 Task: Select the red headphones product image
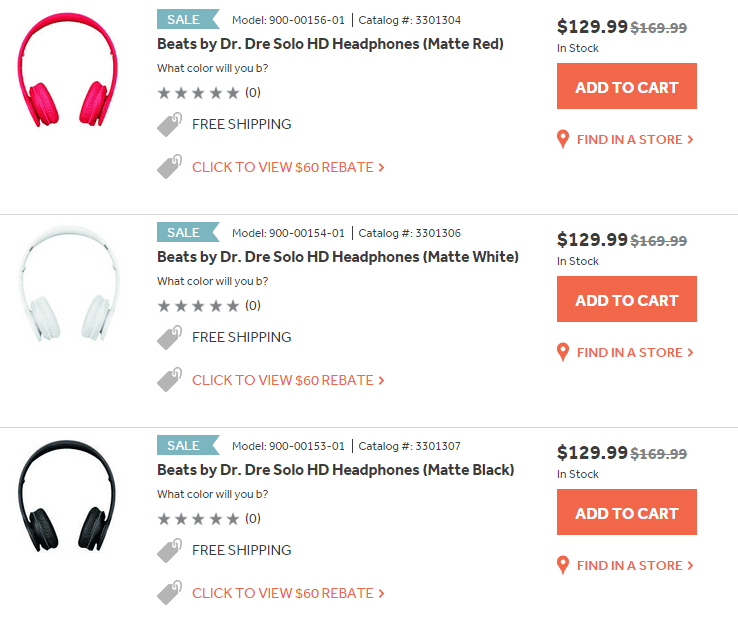67,70
